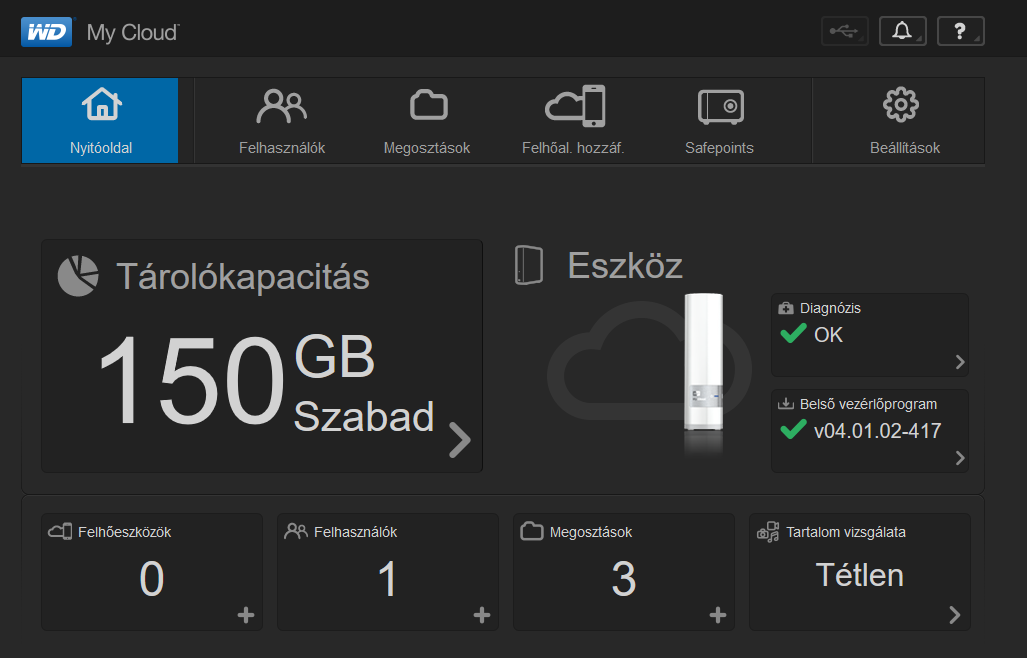Open the Felhasználók tab

click(282, 120)
